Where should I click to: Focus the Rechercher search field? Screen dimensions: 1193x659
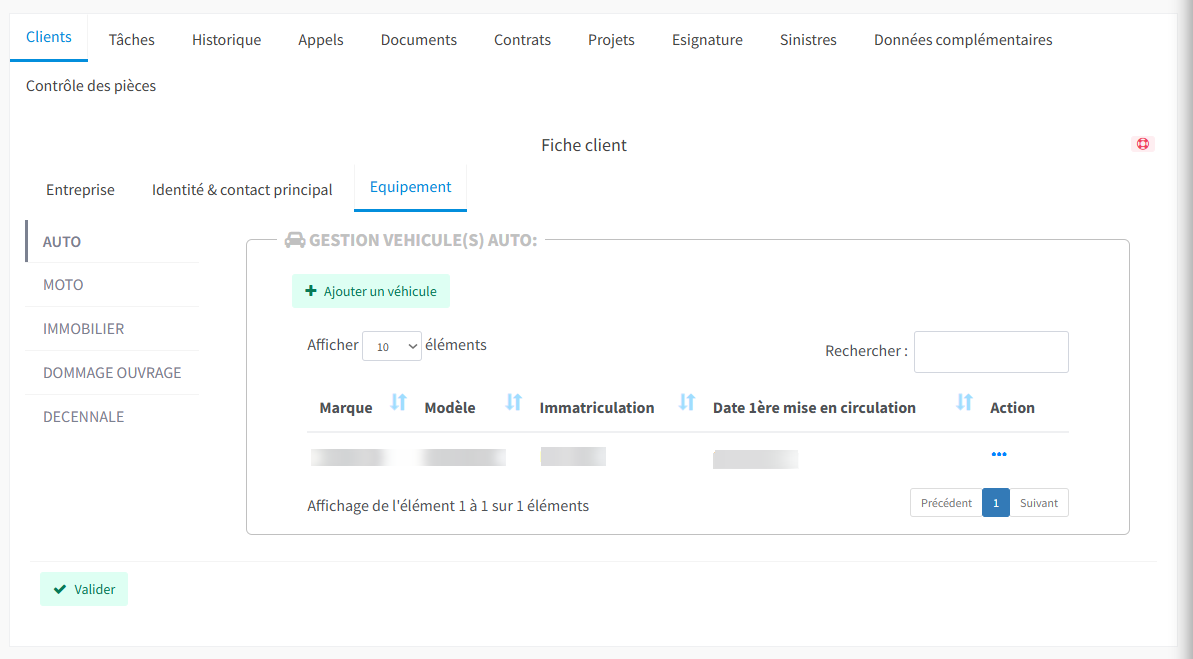click(x=990, y=352)
